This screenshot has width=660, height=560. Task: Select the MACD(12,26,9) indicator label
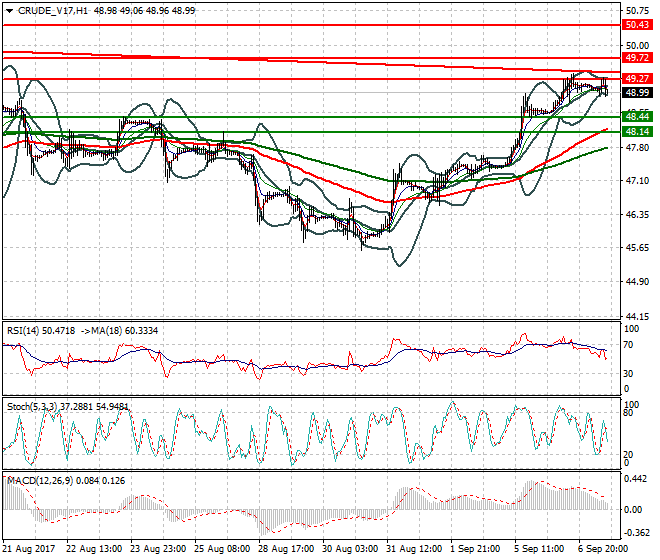40,481
